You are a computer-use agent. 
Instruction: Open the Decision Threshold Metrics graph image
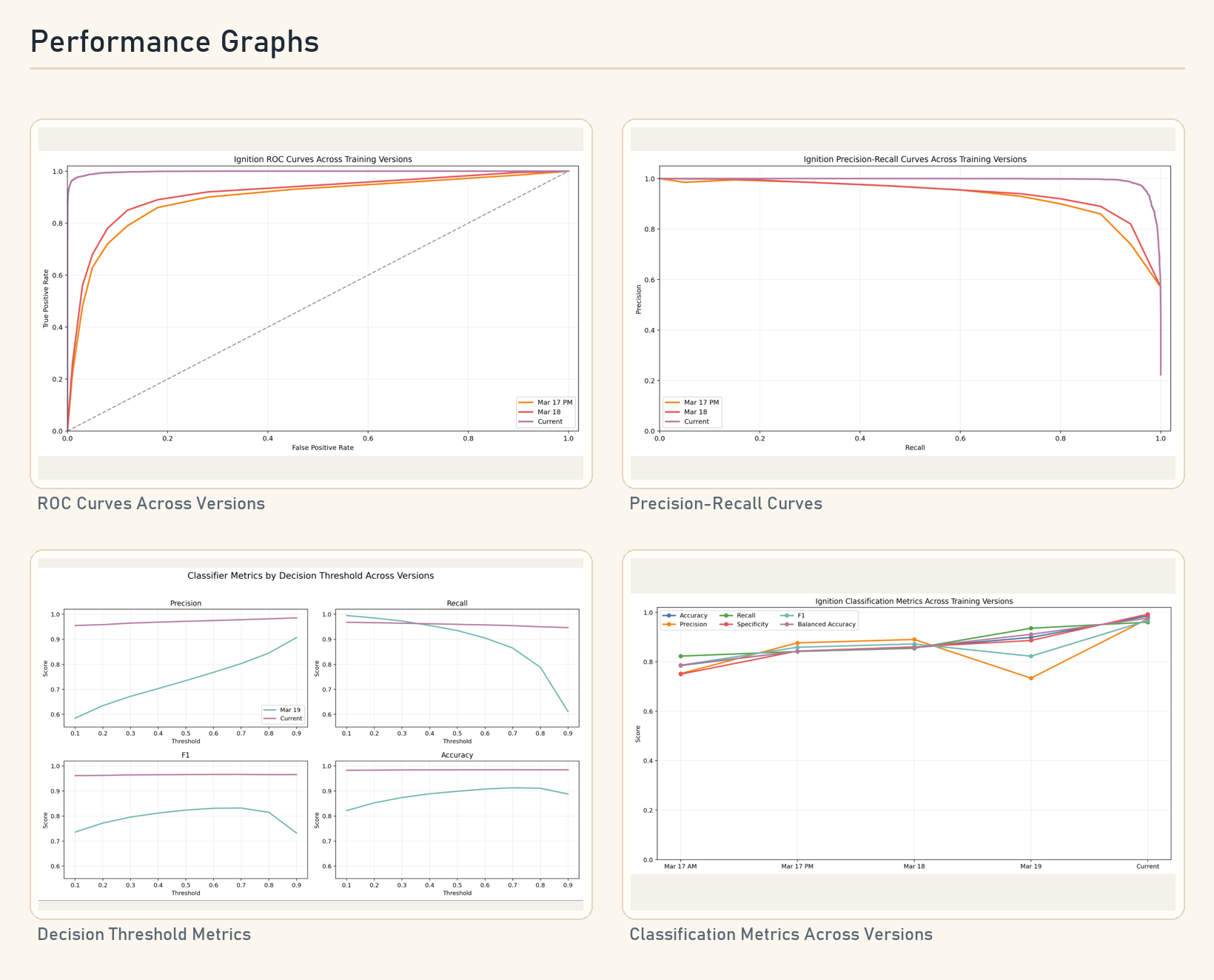311,734
